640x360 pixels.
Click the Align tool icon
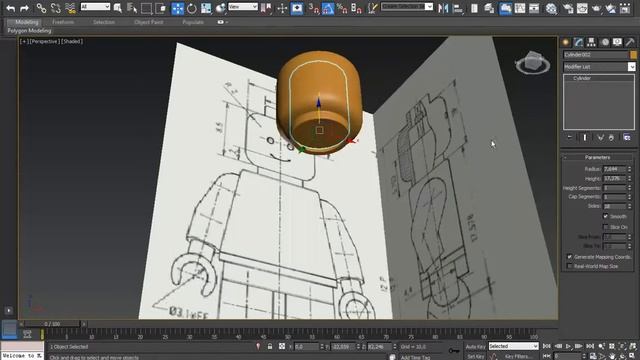pos(458,8)
